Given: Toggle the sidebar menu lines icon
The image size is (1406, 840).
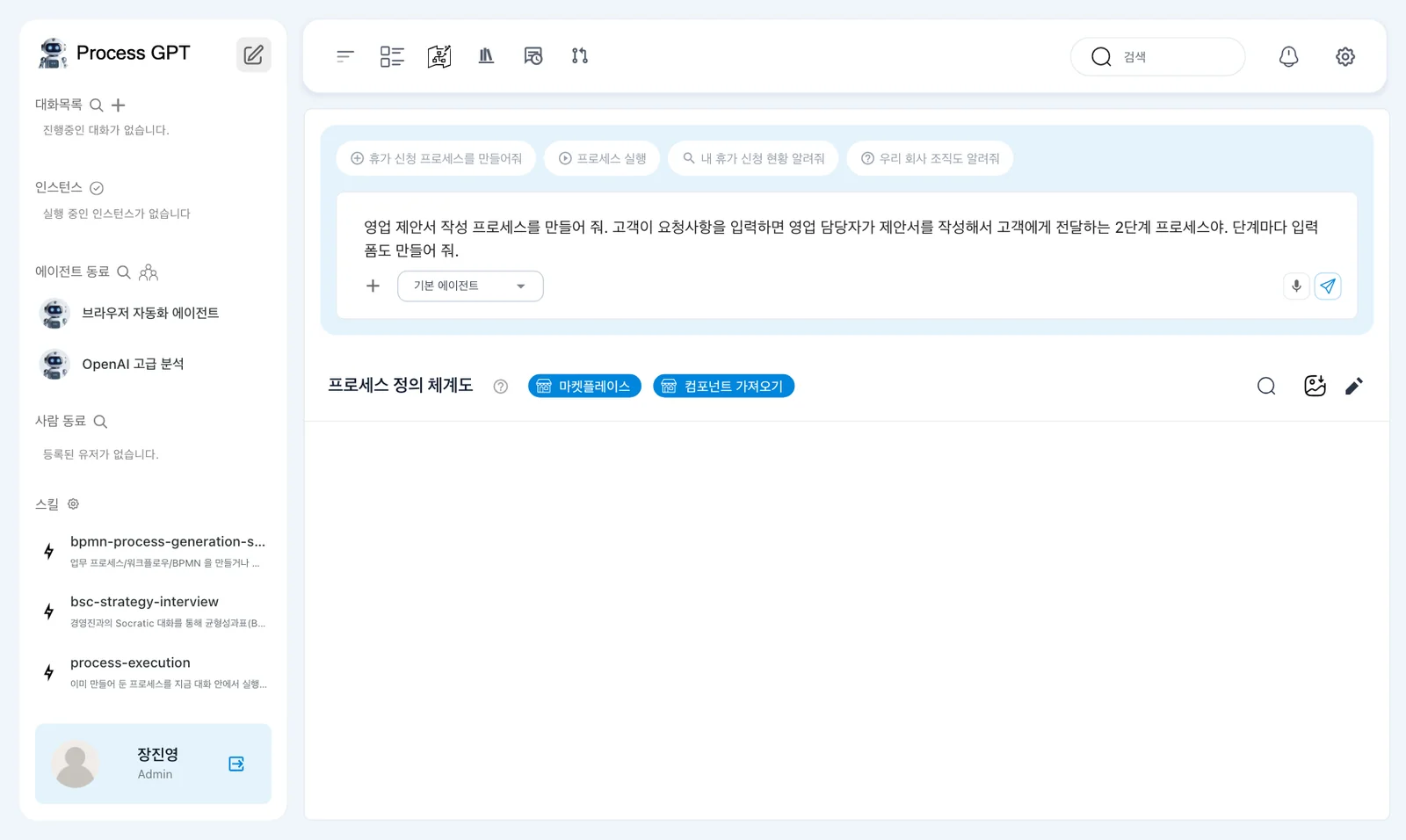Looking at the screenshot, I should pos(344,56).
